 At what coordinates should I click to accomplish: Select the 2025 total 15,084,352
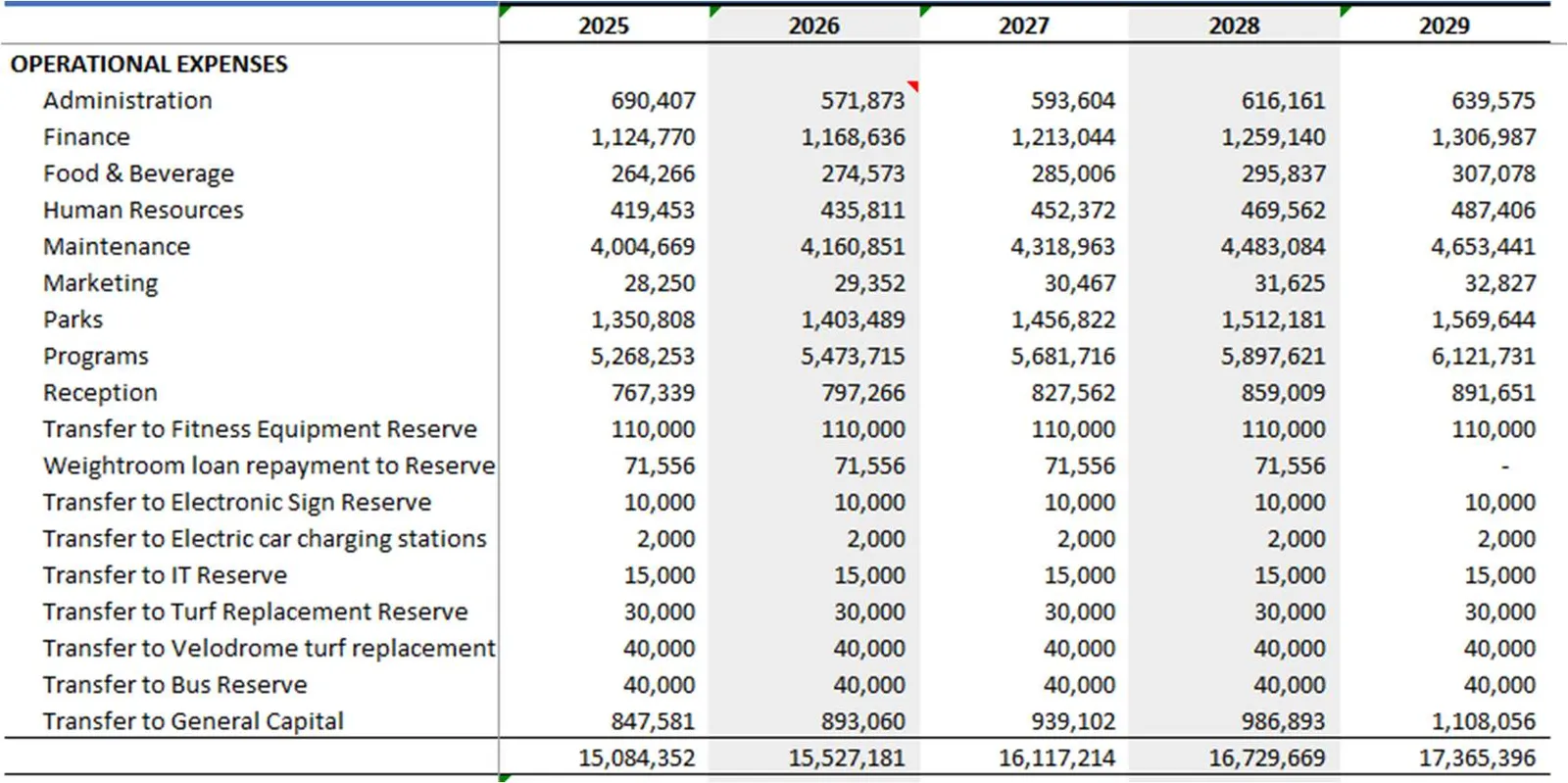tap(637, 758)
